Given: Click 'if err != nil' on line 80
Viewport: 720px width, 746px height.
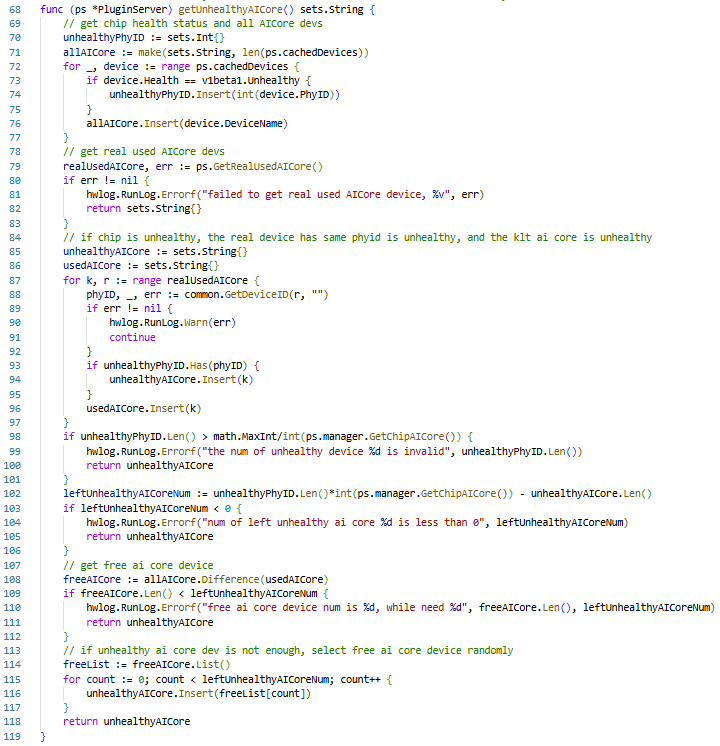Looking at the screenshot, I should [100, 181].
